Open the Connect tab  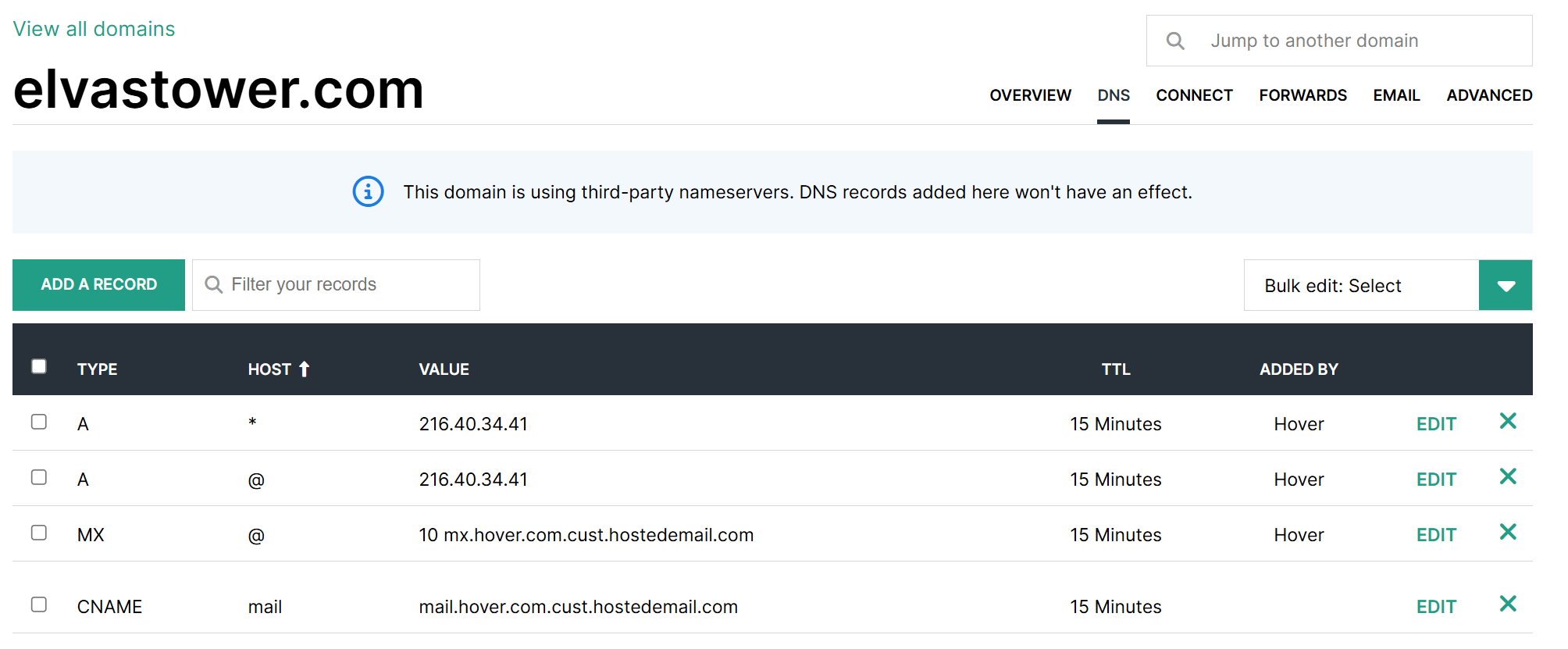1194,95
